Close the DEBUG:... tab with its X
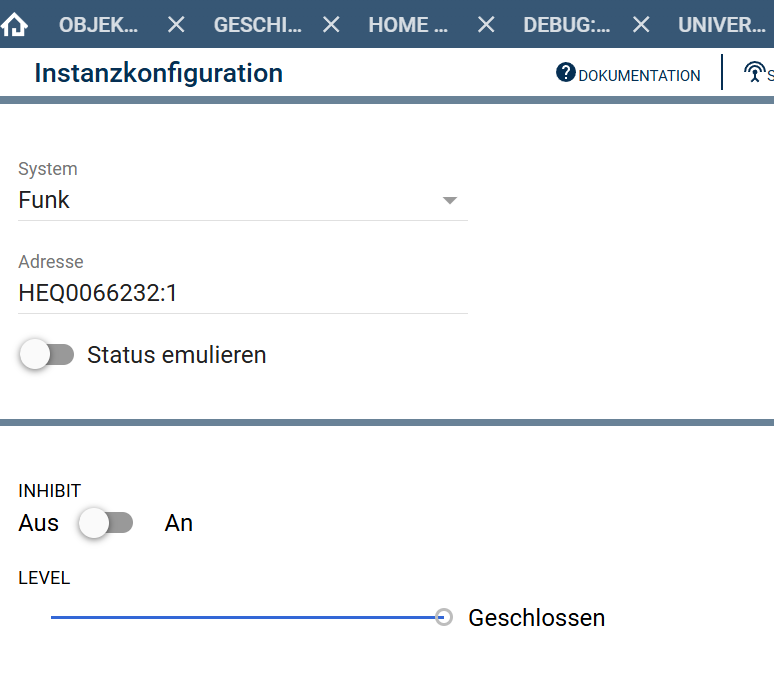Viewport: 774px width, 686px height. point(641,25)
